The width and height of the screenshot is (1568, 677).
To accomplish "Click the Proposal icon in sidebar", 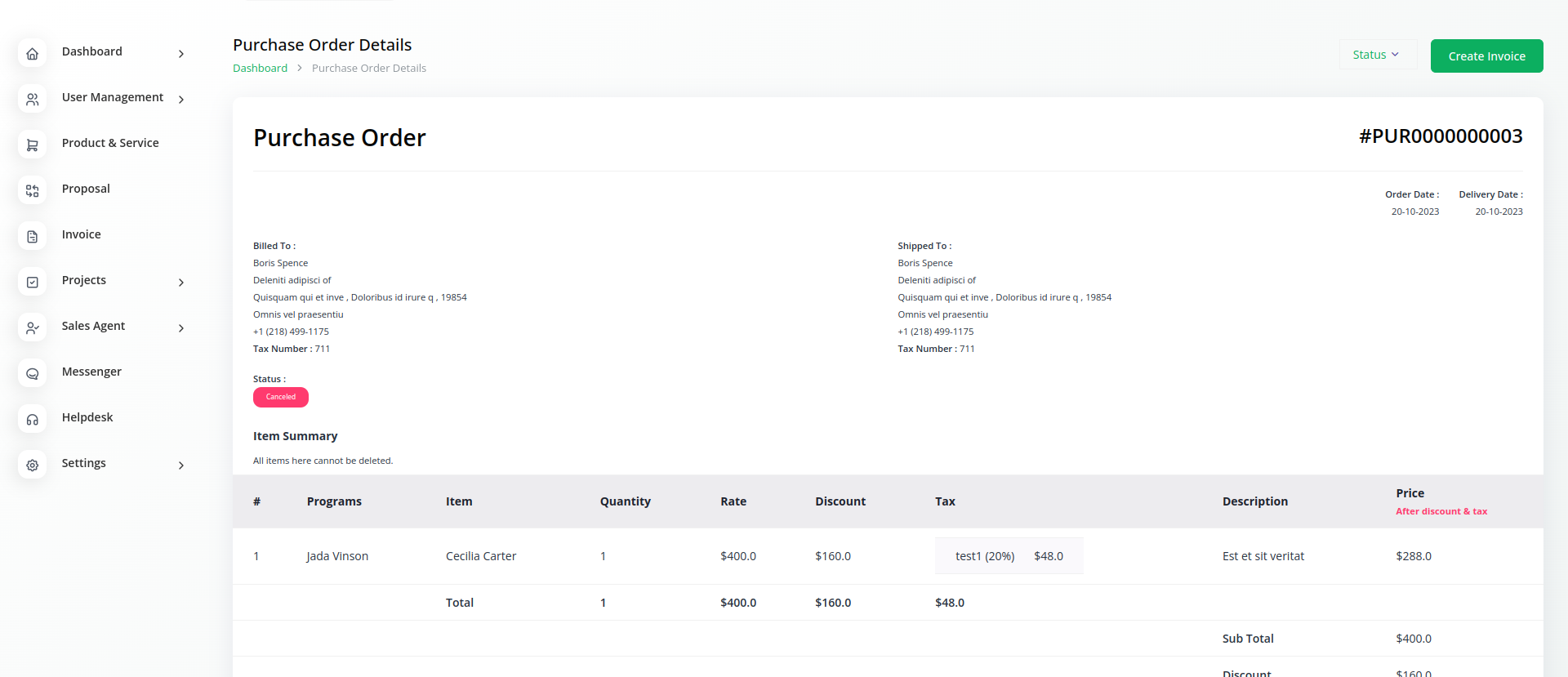I will click(x=32, y=191).
